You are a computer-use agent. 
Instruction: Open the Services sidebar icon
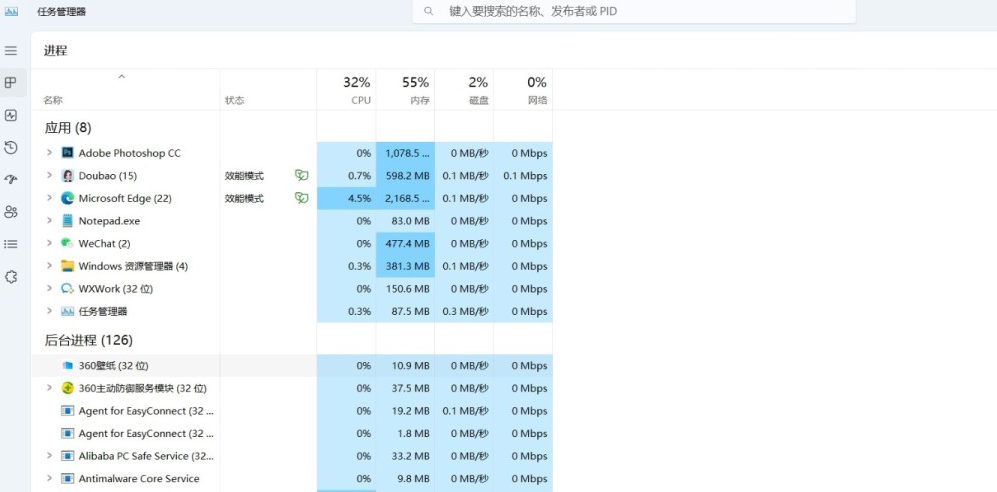[x=11, y=277]
